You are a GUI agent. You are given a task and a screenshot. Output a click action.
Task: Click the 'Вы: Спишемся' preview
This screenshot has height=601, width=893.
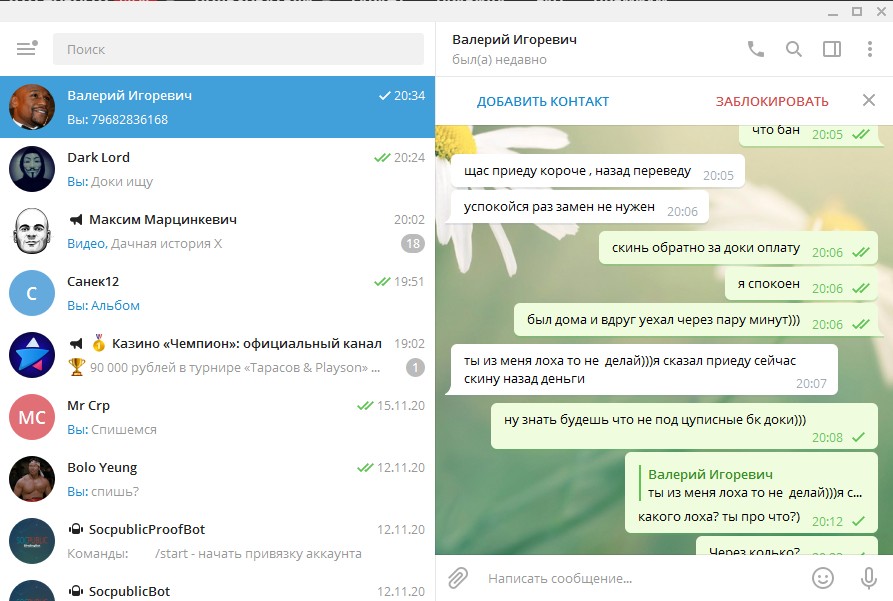click(x=112, y=430)
